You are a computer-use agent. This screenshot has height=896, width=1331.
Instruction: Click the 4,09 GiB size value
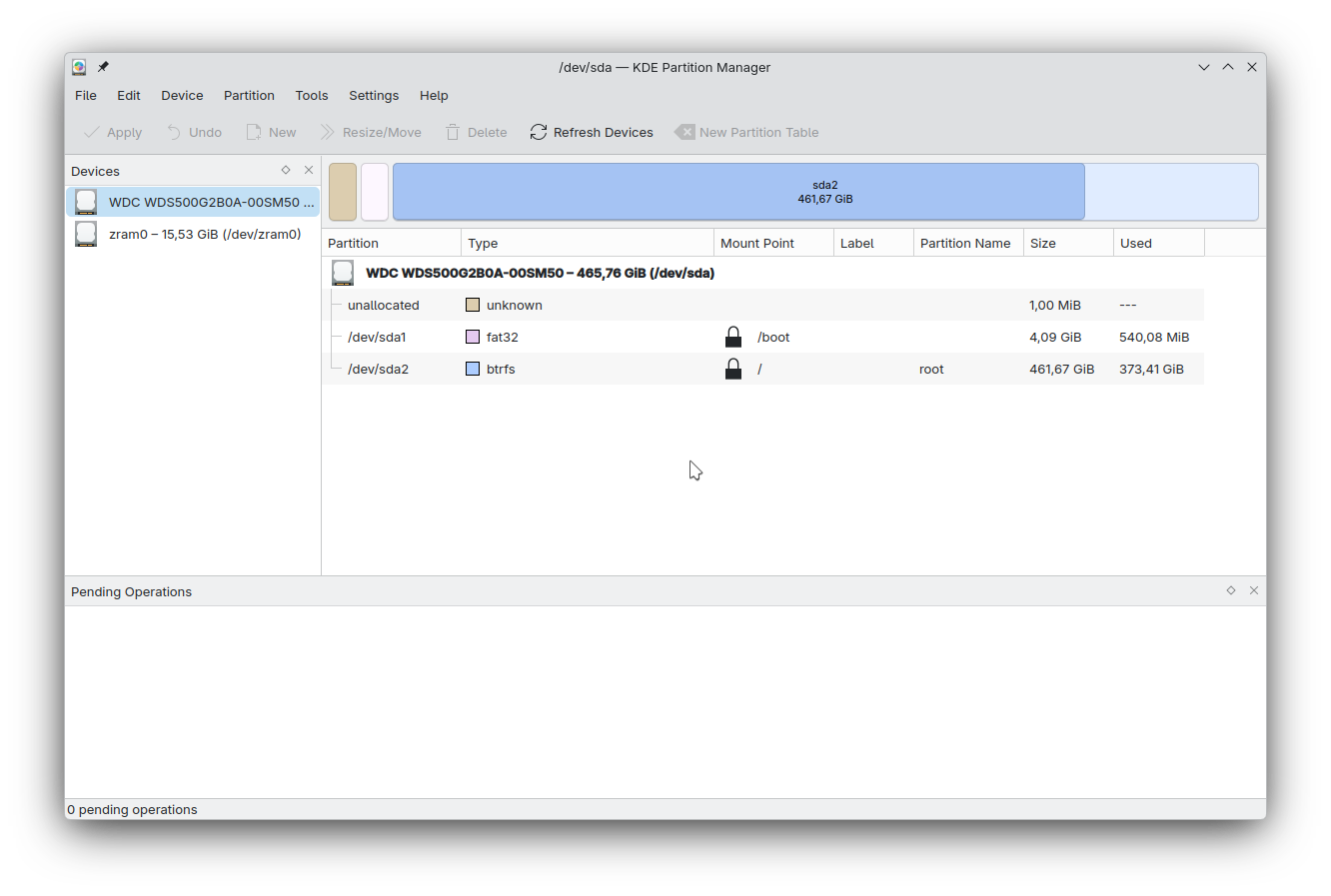(x=1055, y=337)
